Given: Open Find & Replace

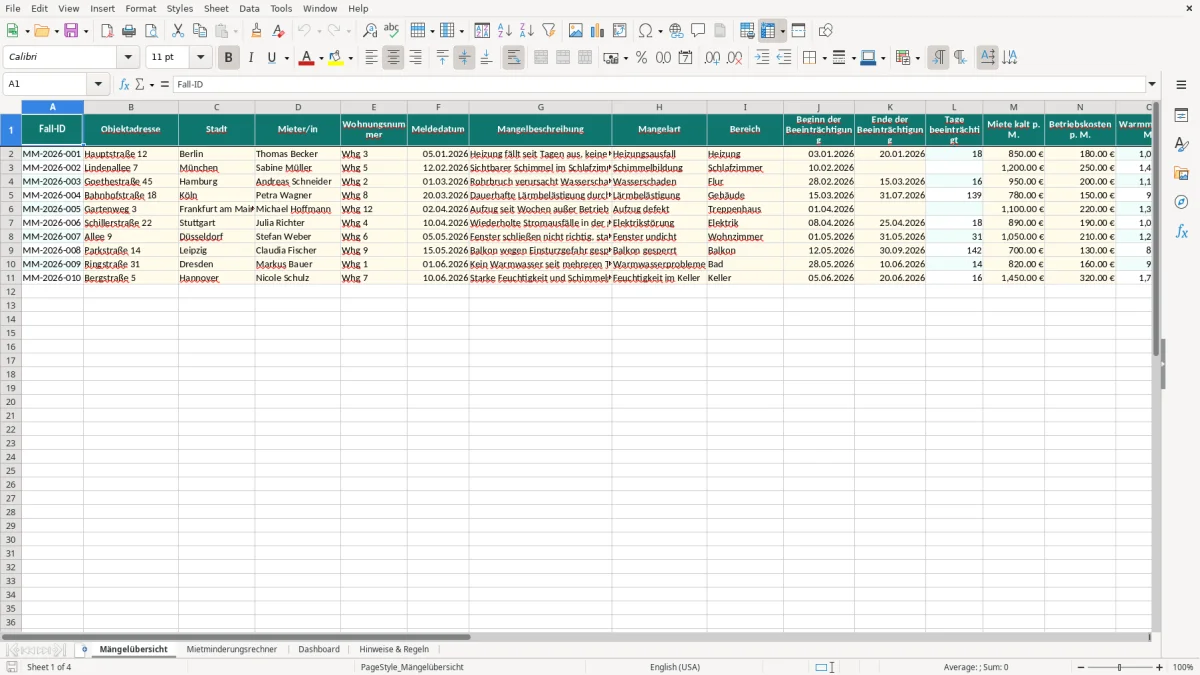Looking at the screenshot, I should click(370, 31).
